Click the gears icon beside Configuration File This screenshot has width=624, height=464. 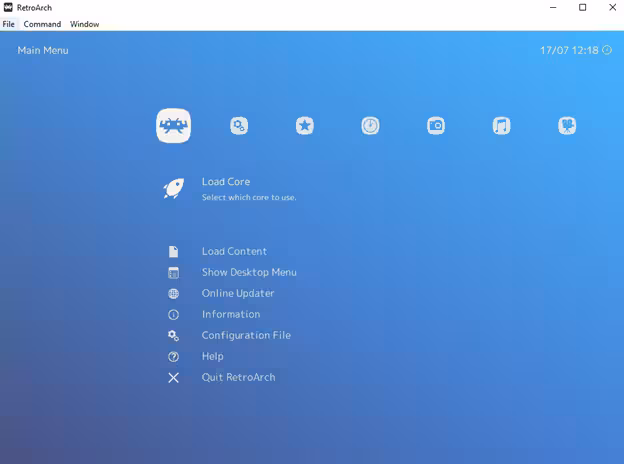174,336
